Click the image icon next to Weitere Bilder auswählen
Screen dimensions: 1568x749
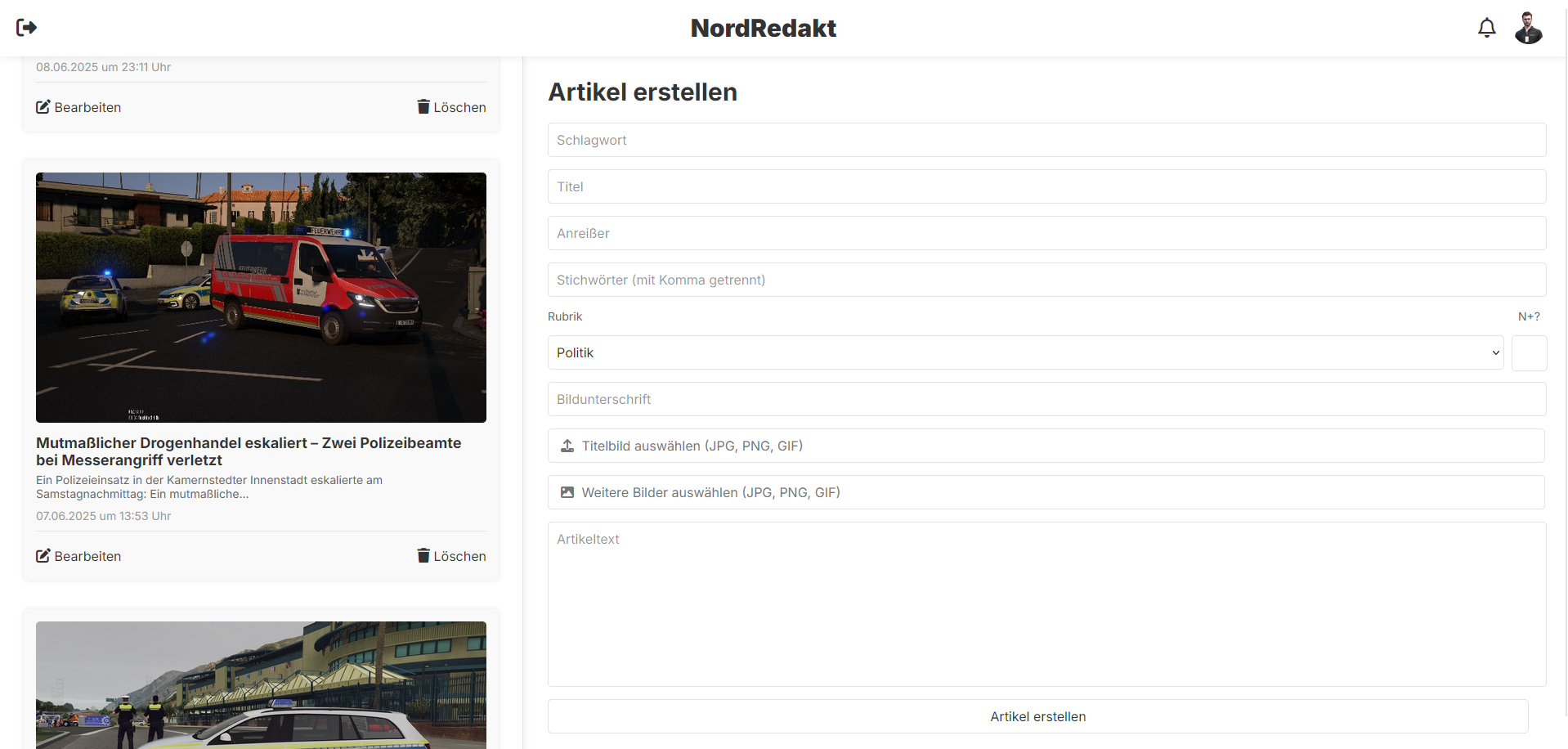566,491
